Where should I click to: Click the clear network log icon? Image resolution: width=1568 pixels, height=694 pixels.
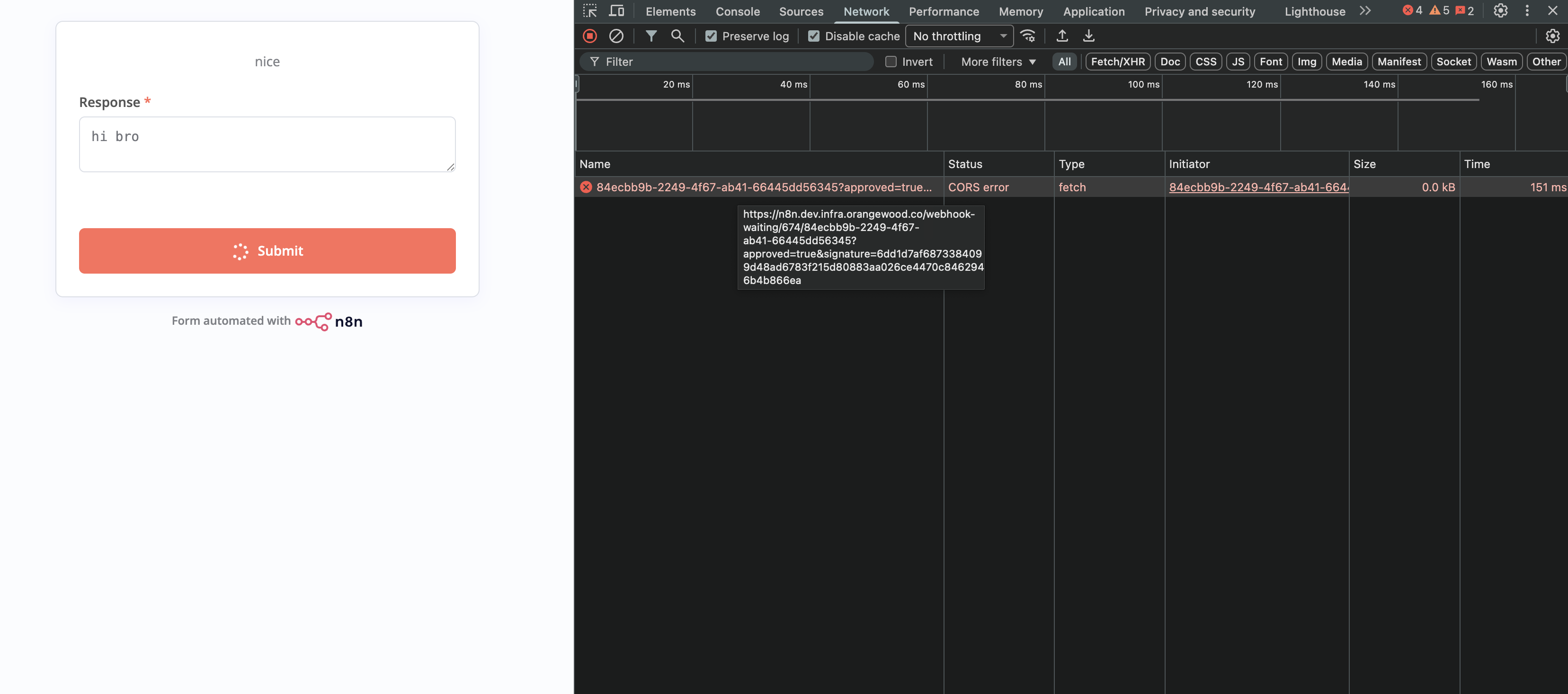tap(616, 36)
